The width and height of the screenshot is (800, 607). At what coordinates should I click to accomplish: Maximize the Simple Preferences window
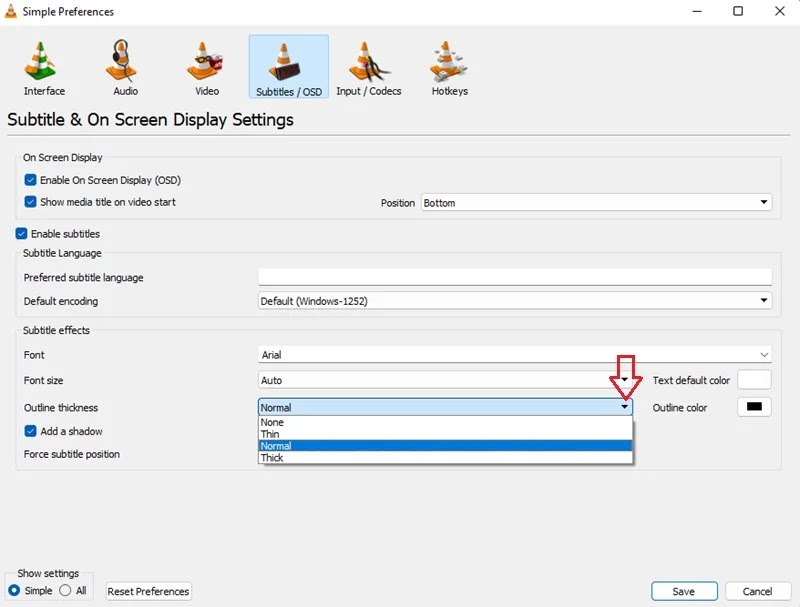[x=738, y=11]
